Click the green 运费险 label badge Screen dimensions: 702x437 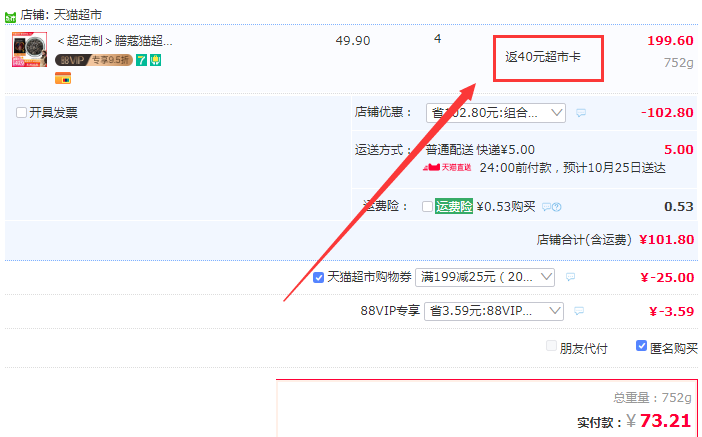(454, 206)
